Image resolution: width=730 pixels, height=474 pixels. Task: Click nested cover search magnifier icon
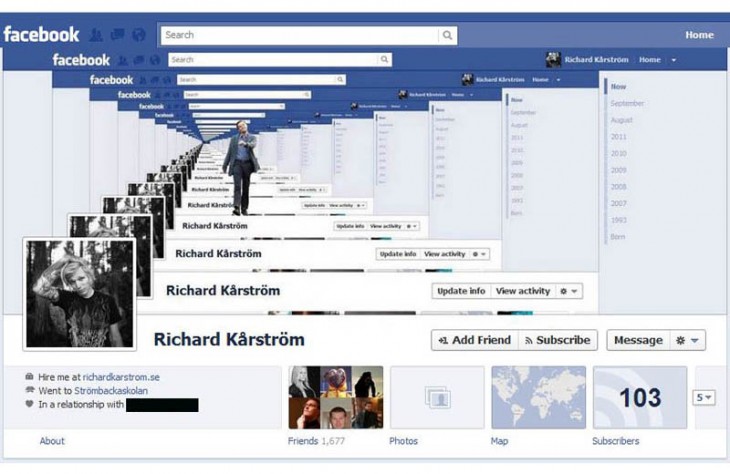pos(384,60)
